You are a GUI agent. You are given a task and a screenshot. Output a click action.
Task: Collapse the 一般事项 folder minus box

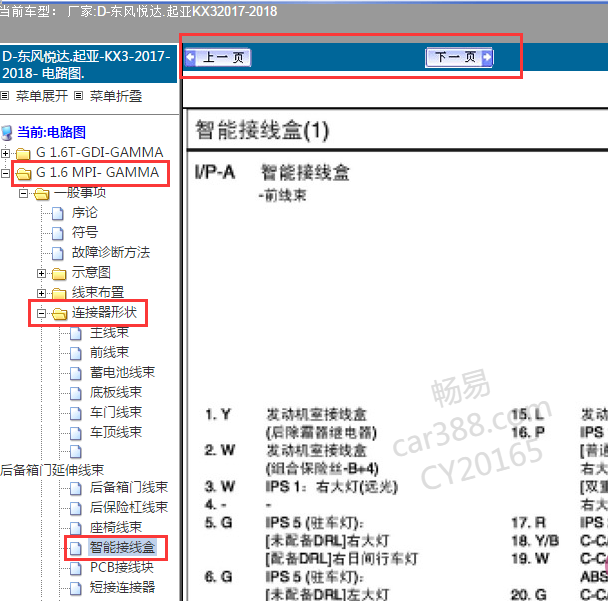click(23, 193)
